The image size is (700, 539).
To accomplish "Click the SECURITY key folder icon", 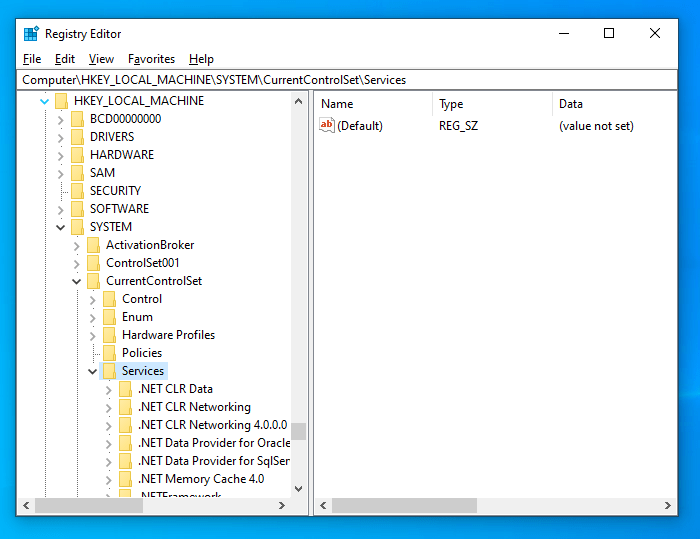I will click(77, 191).
